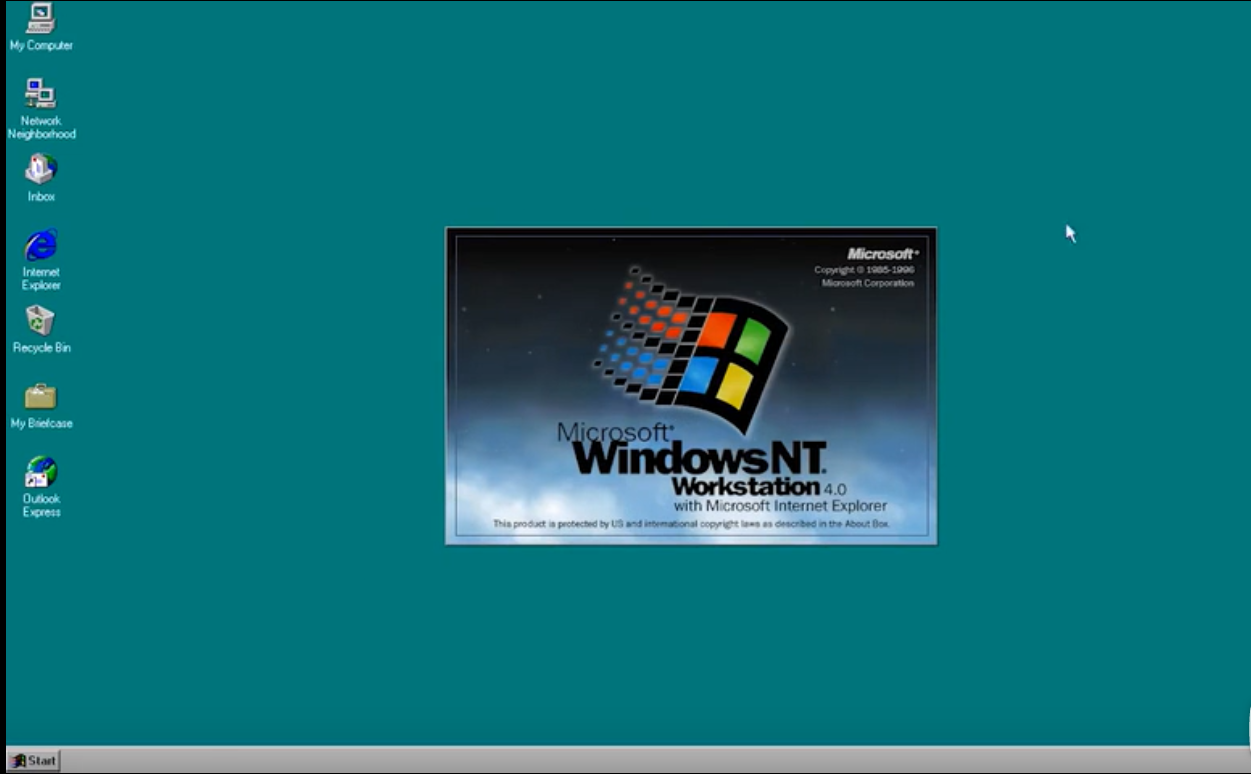Image resolution: width=1251 pixels, height=774 pixels.
Task: Open My Computer
Action: tap(40, 20)
